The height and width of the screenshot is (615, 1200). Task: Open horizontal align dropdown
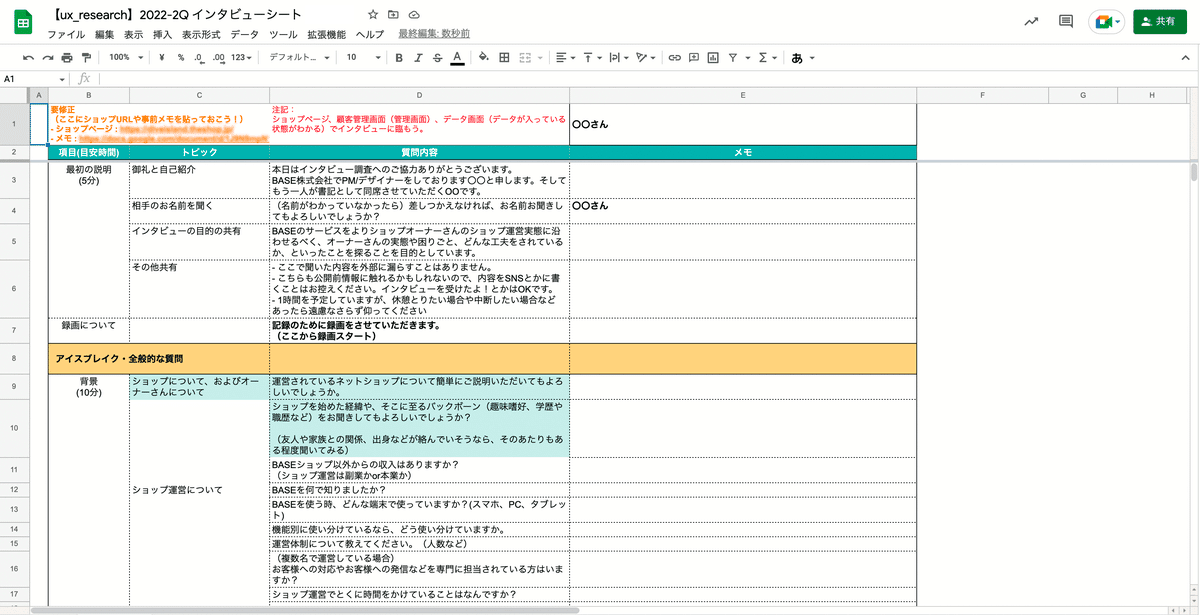pos(565,58)
